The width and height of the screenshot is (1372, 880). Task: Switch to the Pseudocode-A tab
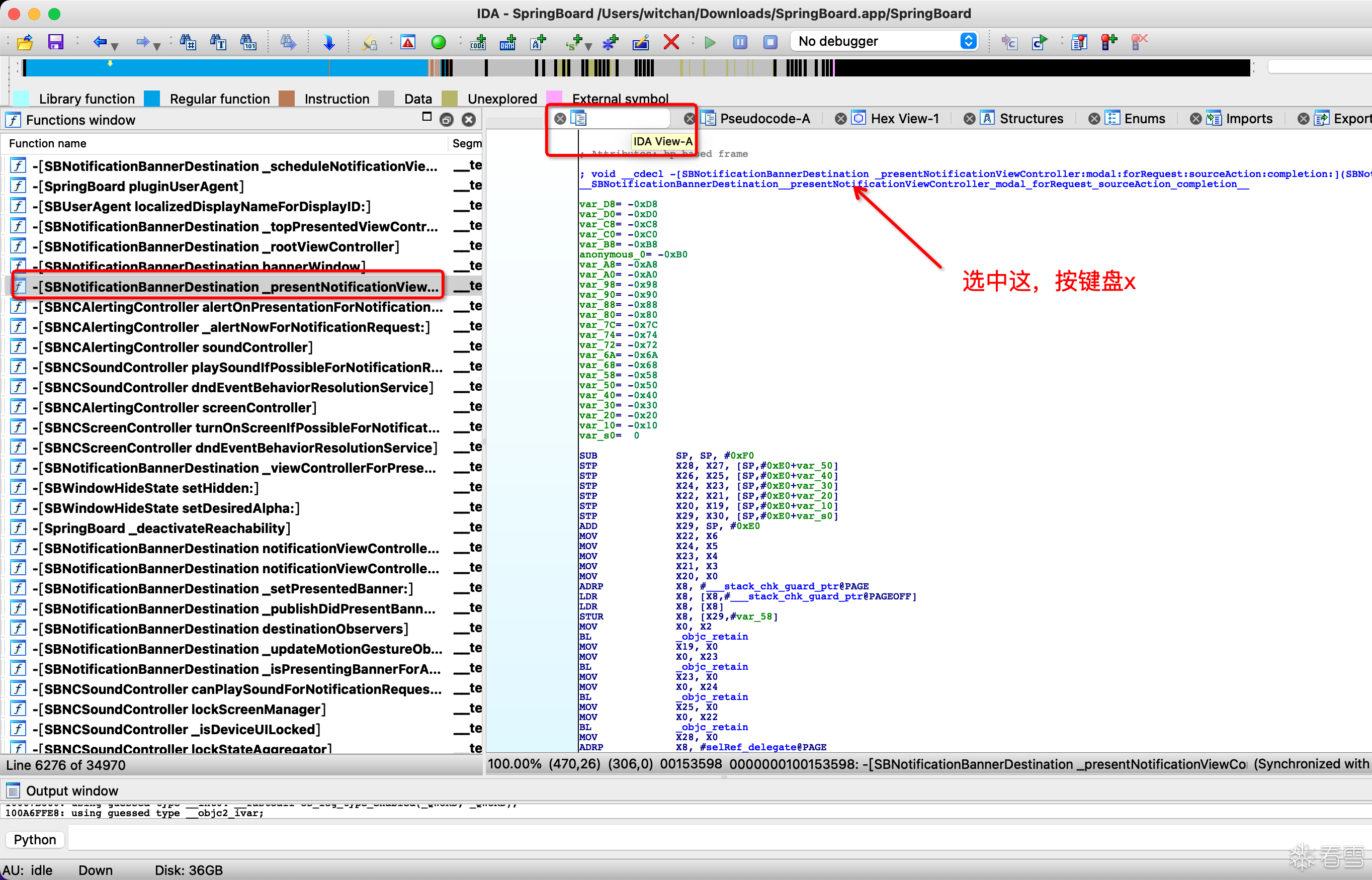(764, 118)
